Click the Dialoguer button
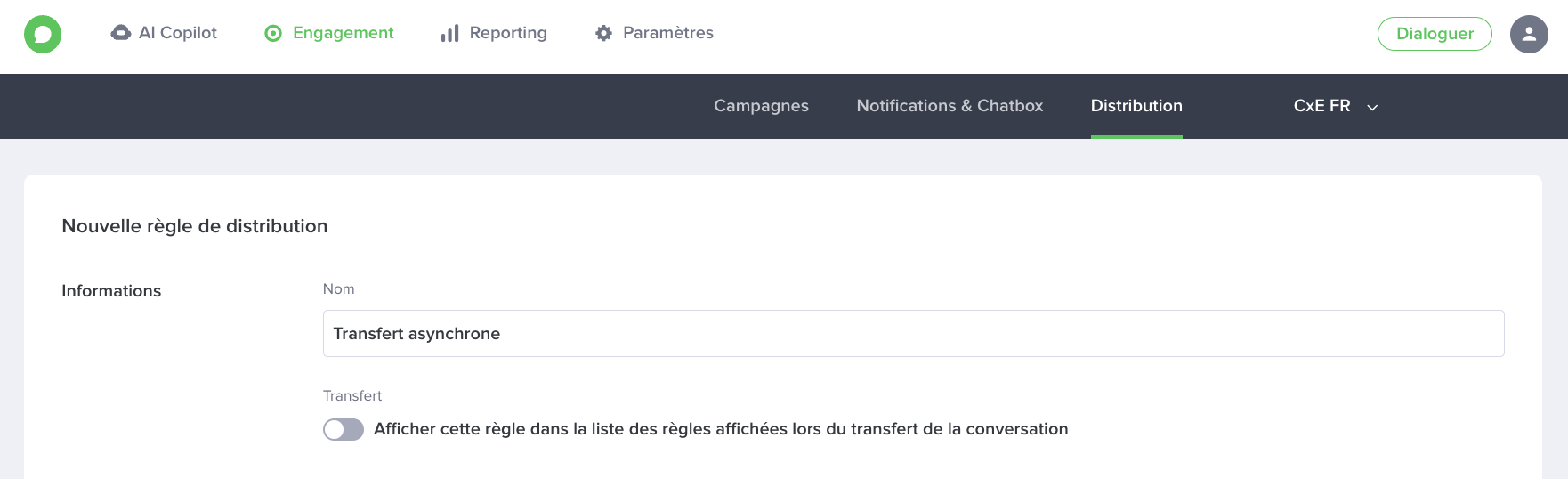1568x479 pixels. coord(1435,34)
